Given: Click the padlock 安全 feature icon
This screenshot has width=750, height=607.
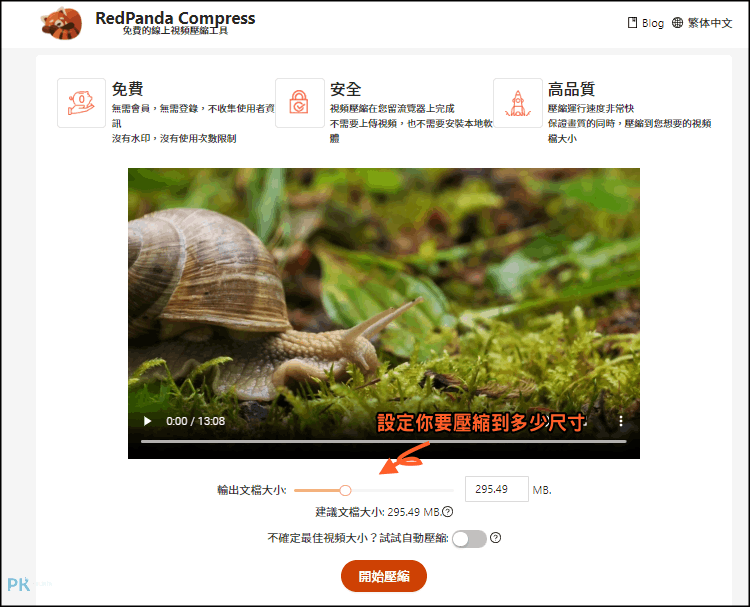Looking at the screenshot, I should (x=299, y=103).
